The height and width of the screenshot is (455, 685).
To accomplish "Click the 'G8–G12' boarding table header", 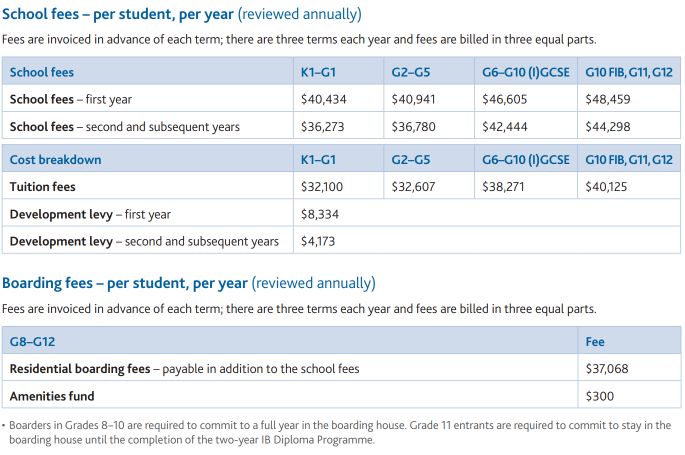I will [x=33, y=342].
